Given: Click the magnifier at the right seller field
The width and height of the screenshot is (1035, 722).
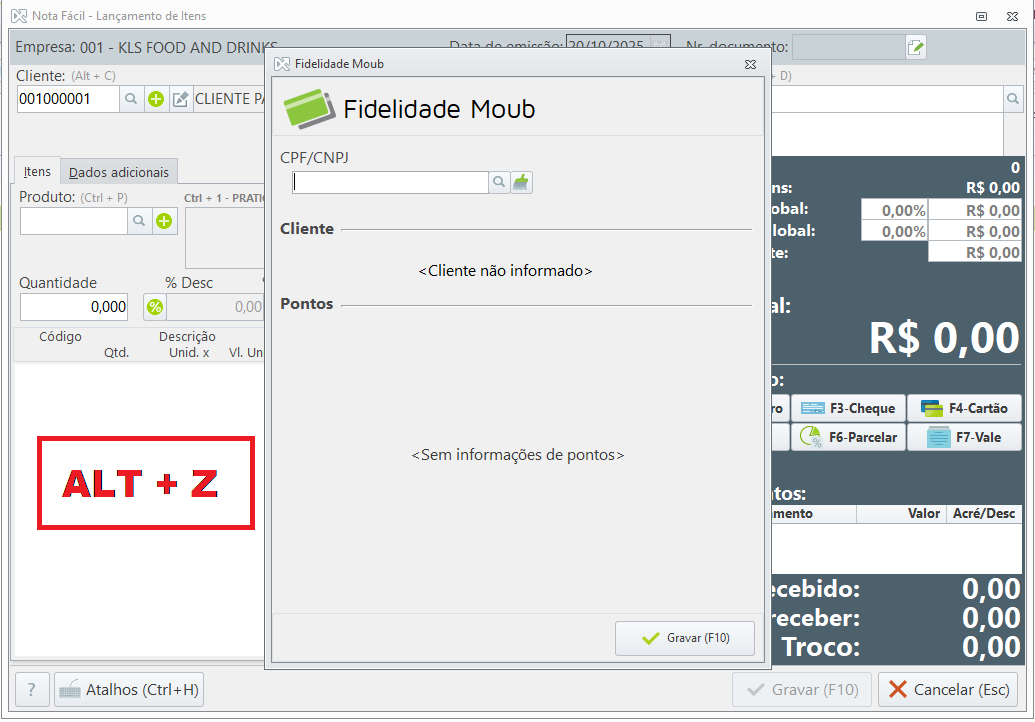Looking at the screenshot, I should [x=1013, y=99].
